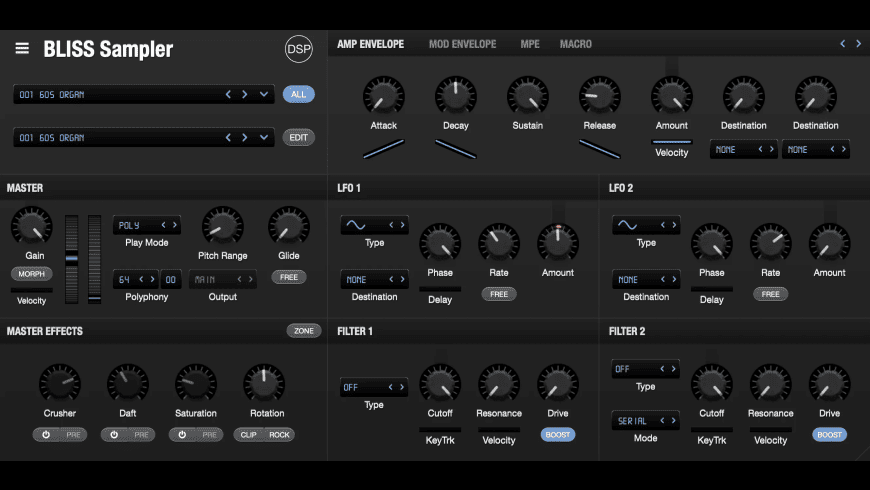This screenshot has height=490, width=870.
Task: Expand the top preset list dropdown arrow
Action: [264, 94]
